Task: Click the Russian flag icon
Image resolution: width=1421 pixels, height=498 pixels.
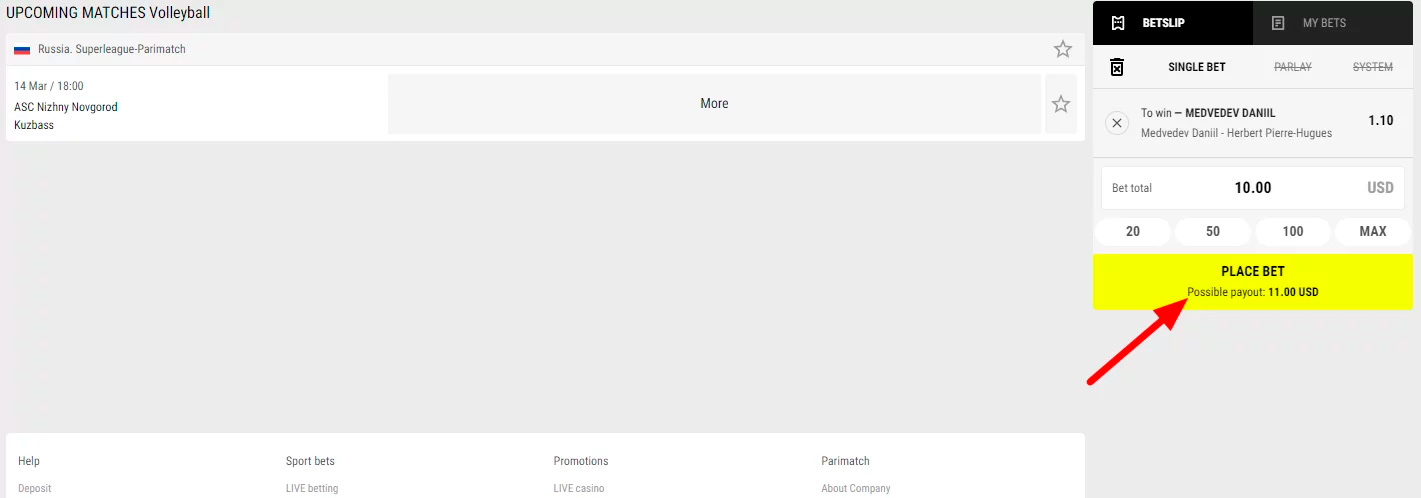Action: tap(22, 49)
